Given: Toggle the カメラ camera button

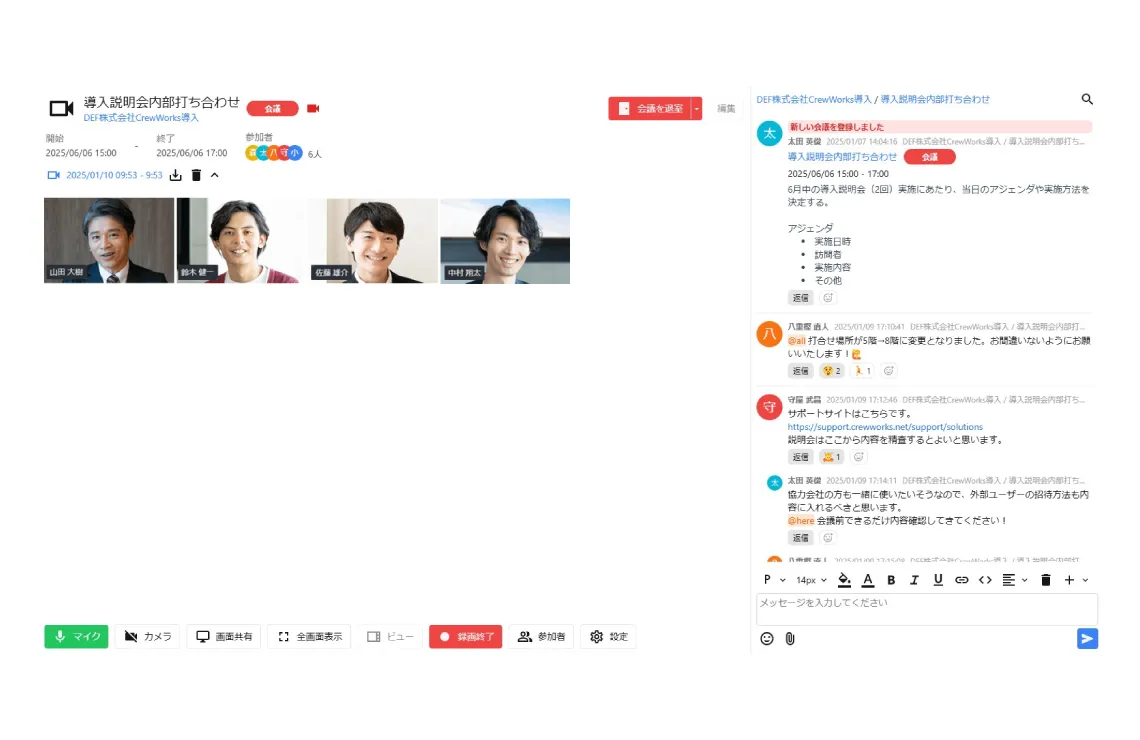Looking at the screenshot, I should coord(148,637).
